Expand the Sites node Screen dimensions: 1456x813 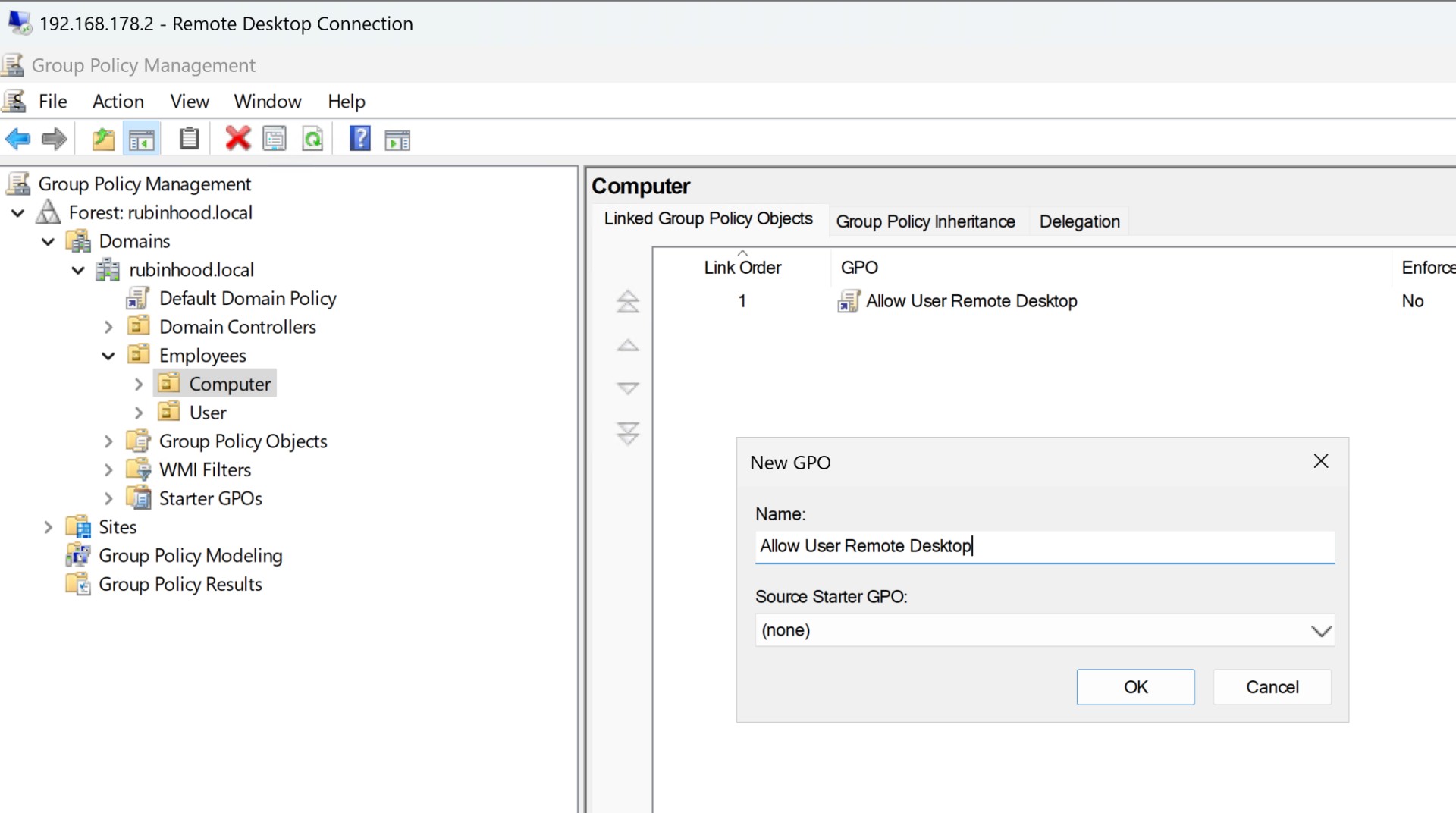[48, 527]
